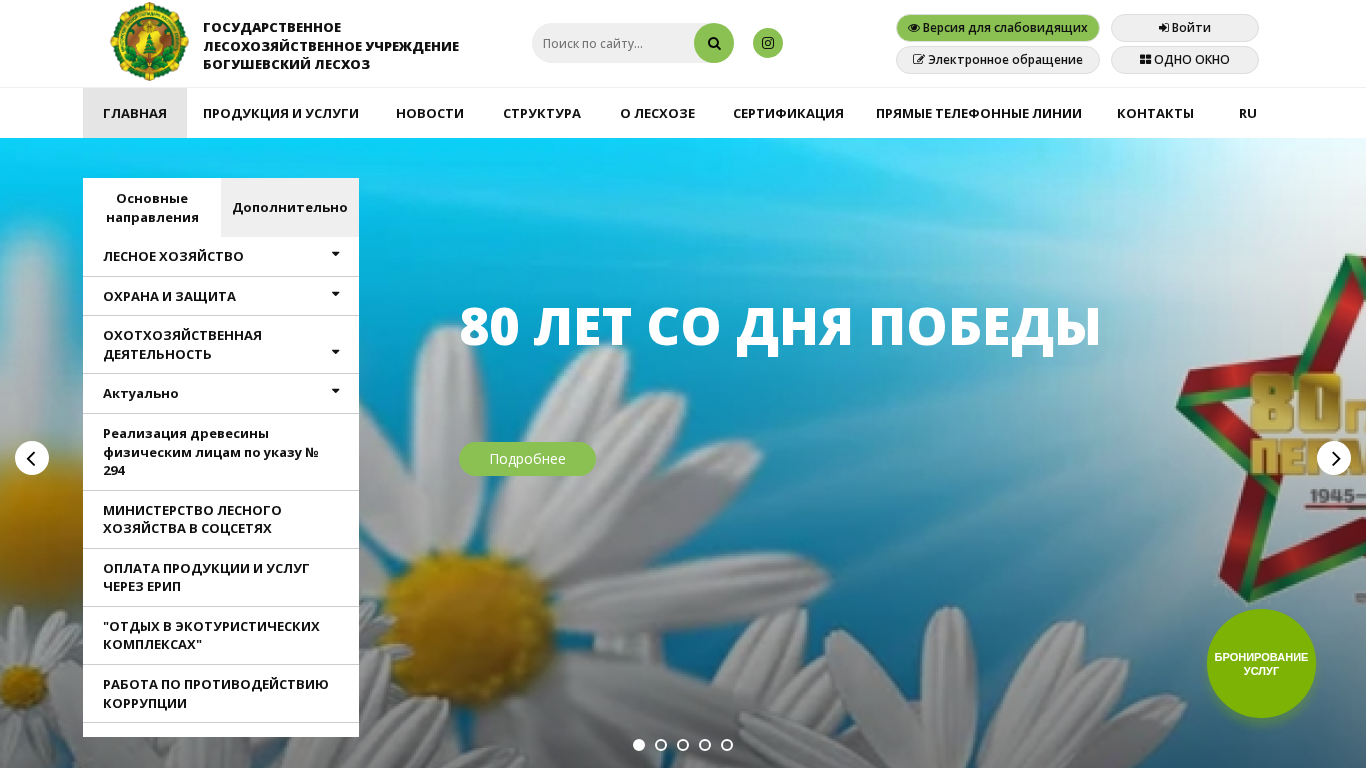This screenshot has height=768, width=1366.
Task: Open ОПЛАТА ПРОДУКЦИИ И УСЛУГ ЧЕРЕЗ ЕРИП
Action: (221, 578)
